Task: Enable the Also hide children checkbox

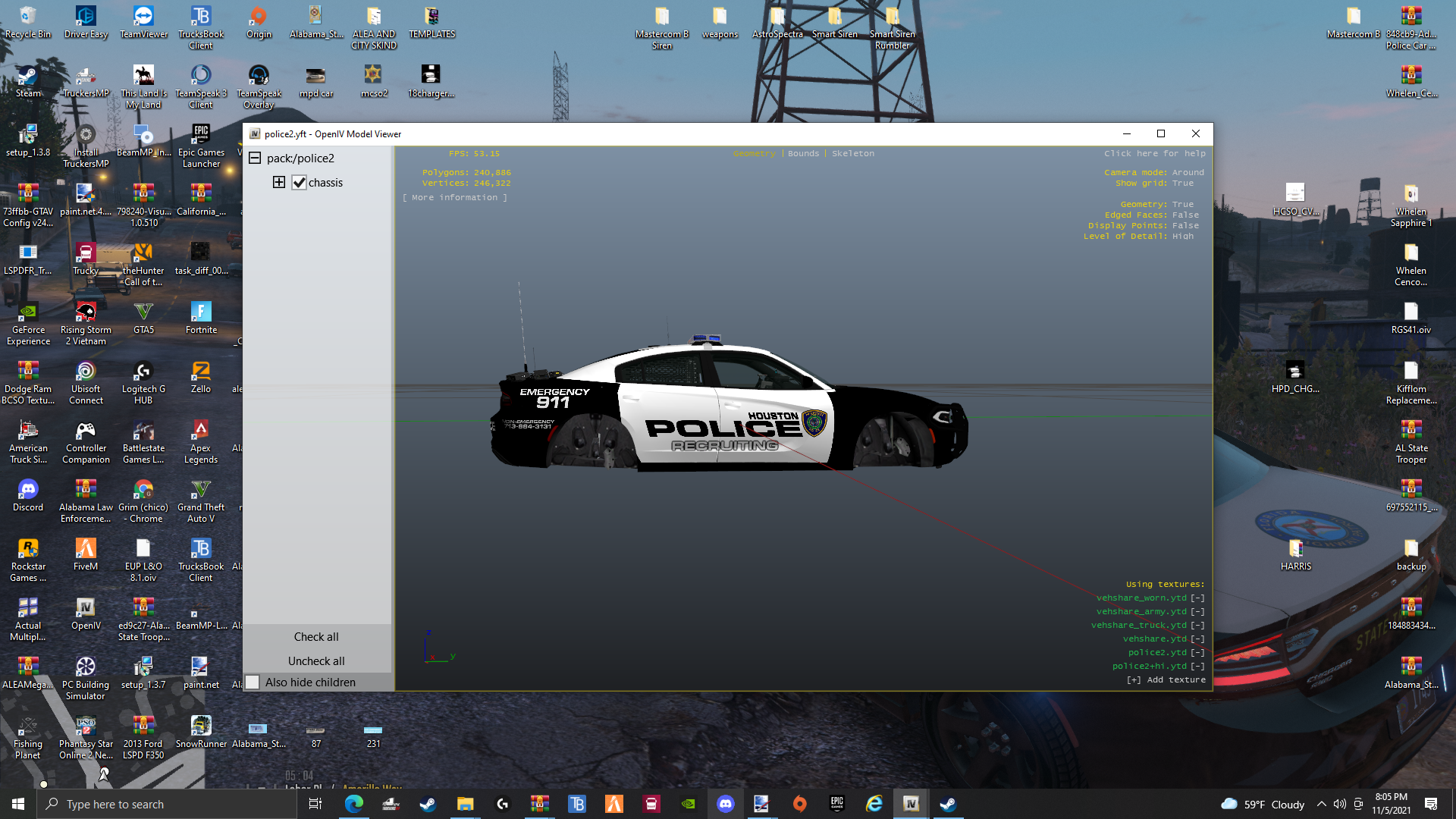Action: tap(253, 682)
